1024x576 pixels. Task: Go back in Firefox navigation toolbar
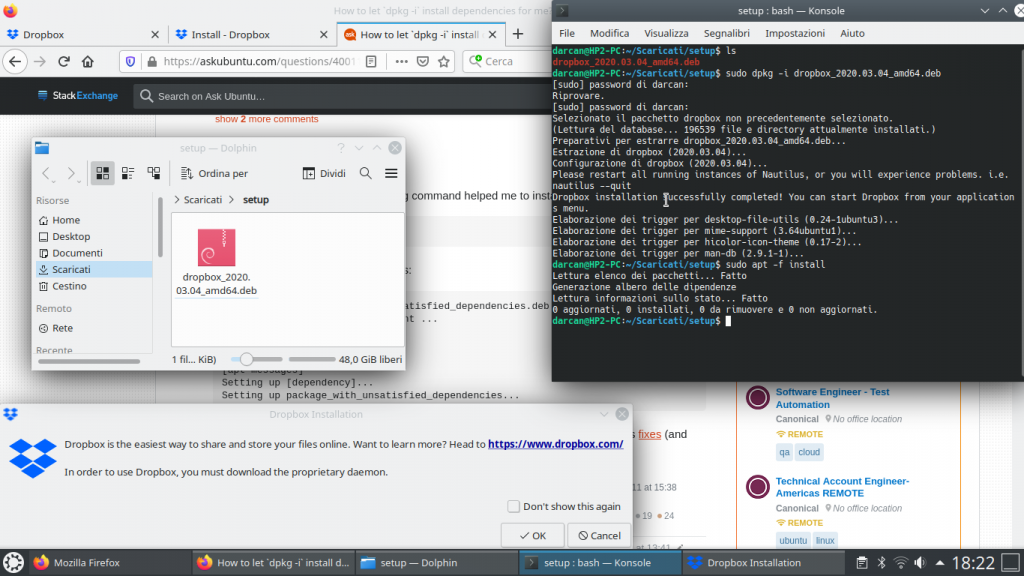click(x=15, y=61)
